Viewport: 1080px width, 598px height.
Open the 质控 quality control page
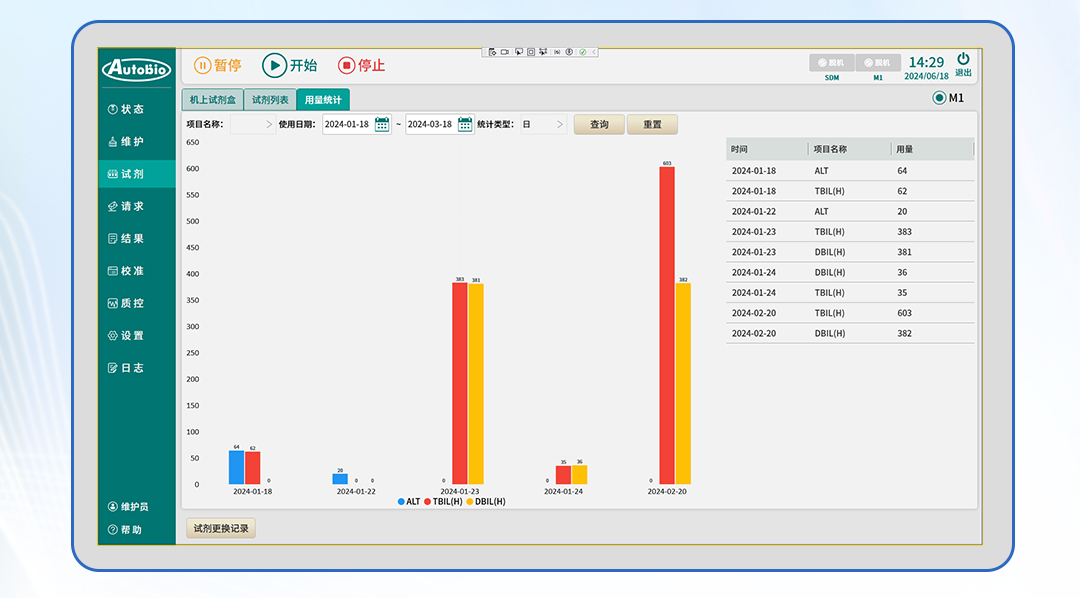(137, 303)
